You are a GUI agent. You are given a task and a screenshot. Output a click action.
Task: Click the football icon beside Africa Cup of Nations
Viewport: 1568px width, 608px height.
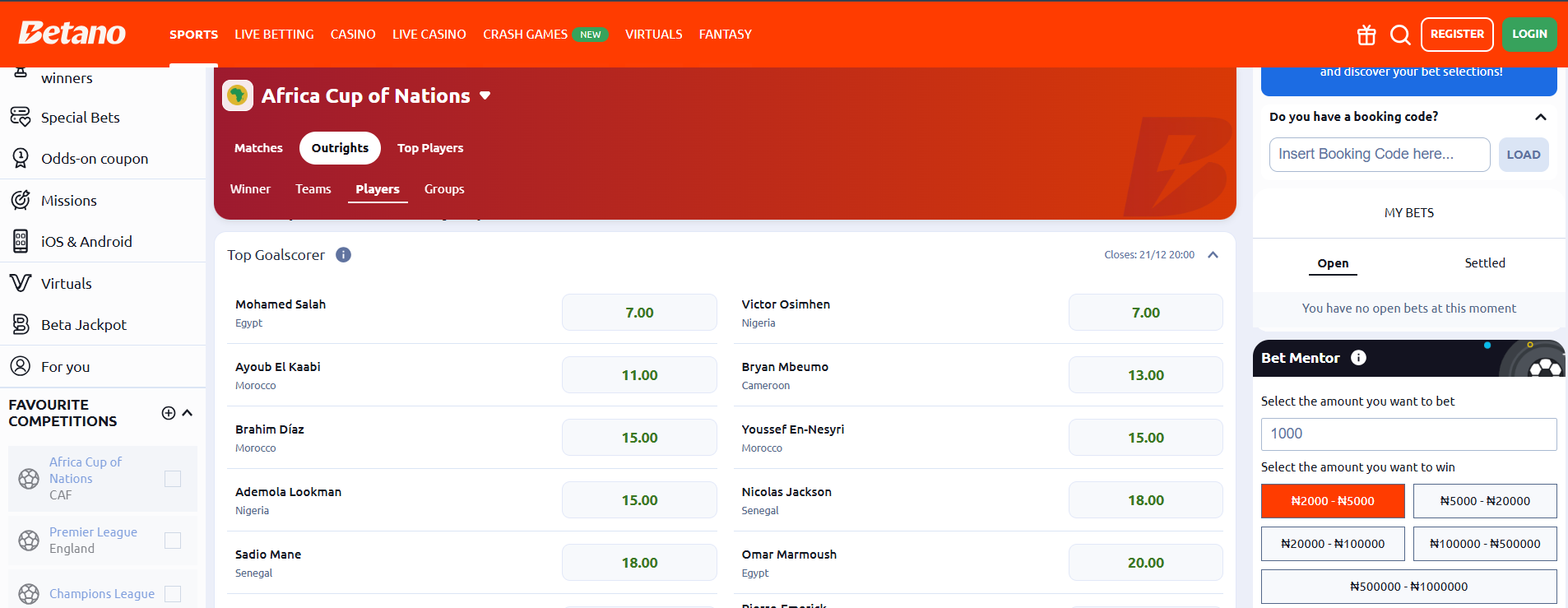[29, 479]
